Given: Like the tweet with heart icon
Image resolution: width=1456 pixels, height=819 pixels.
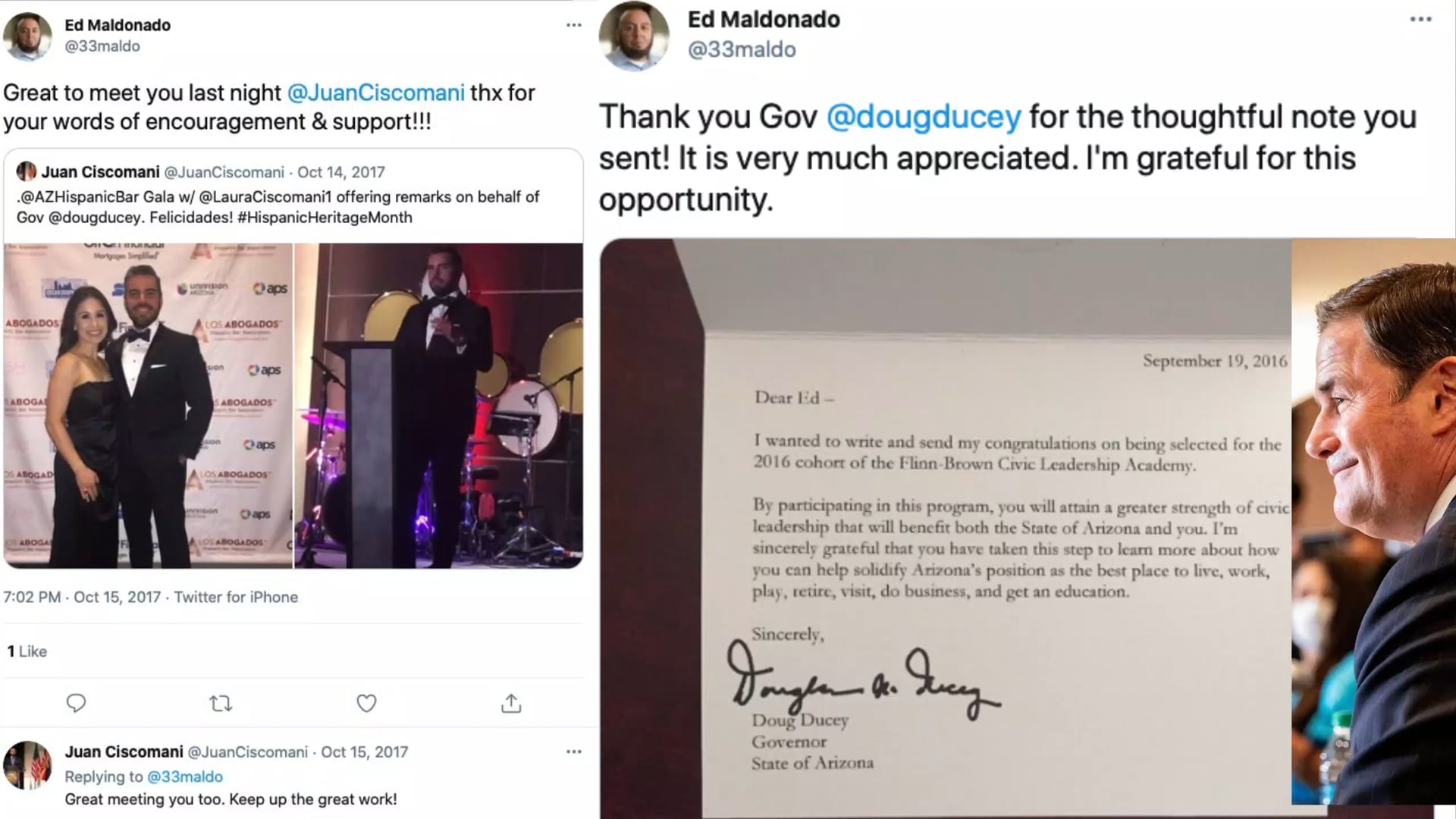Looking at the screenshot, I should [366, 703].
